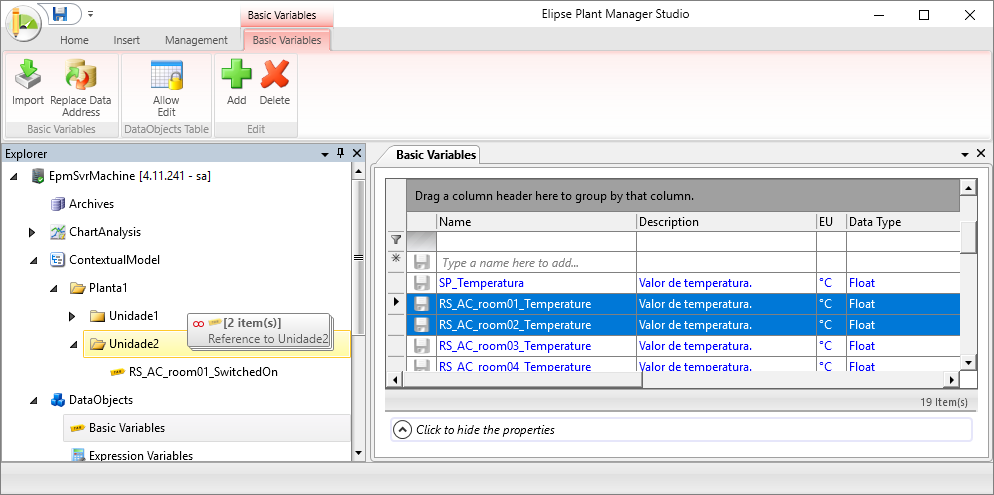Switch to the Management tab
The height and width of the screenshot is (495, 994).
[196, 40]
